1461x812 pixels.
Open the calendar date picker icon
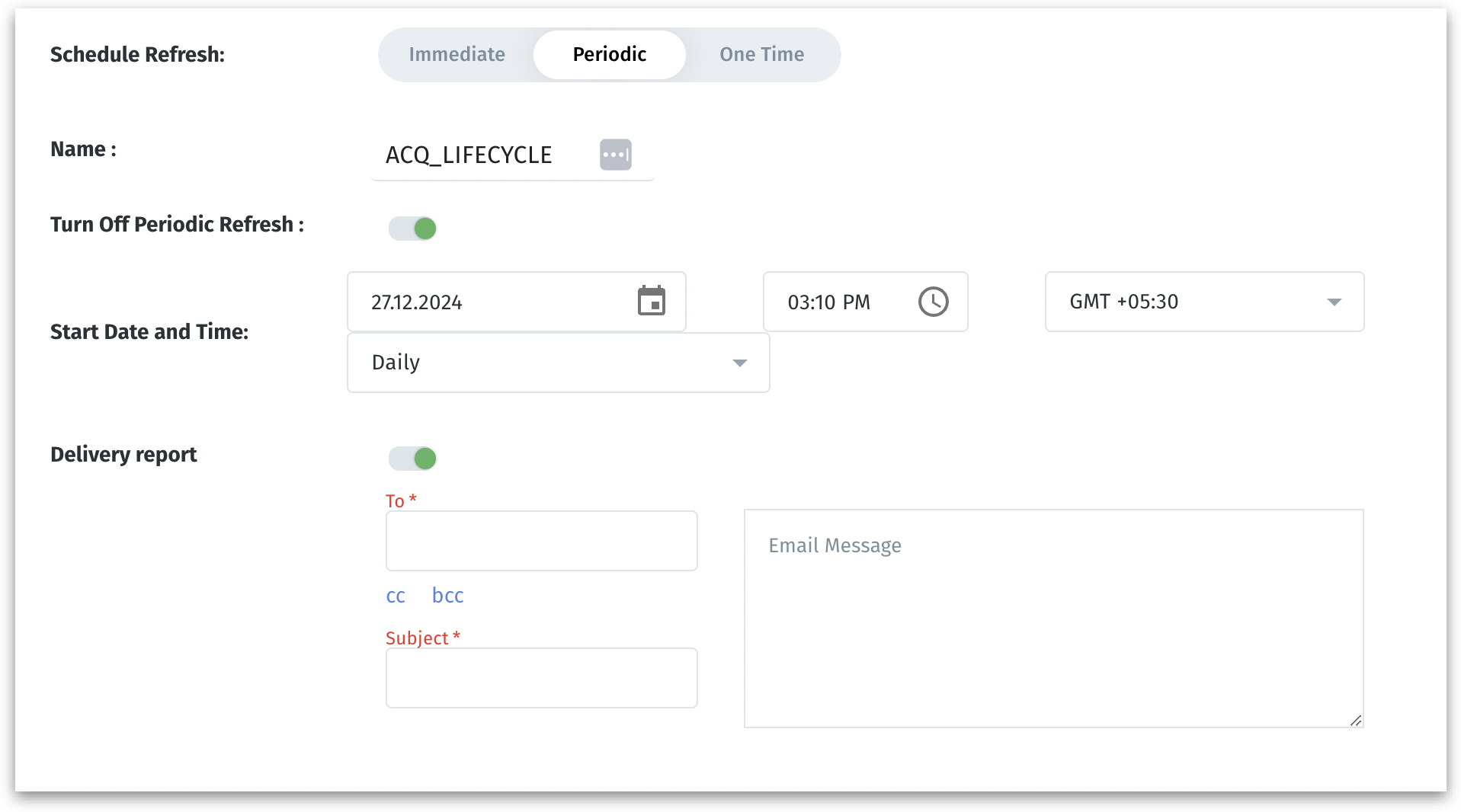[x=651, y=302]
